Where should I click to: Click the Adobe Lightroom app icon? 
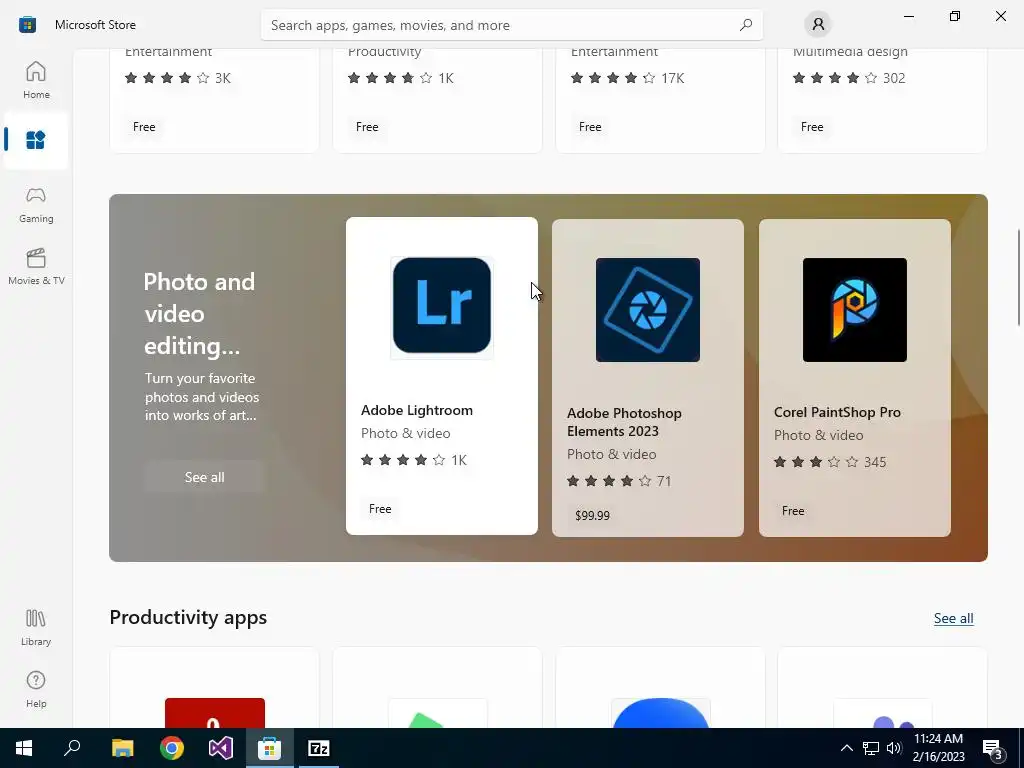point(441,306)
